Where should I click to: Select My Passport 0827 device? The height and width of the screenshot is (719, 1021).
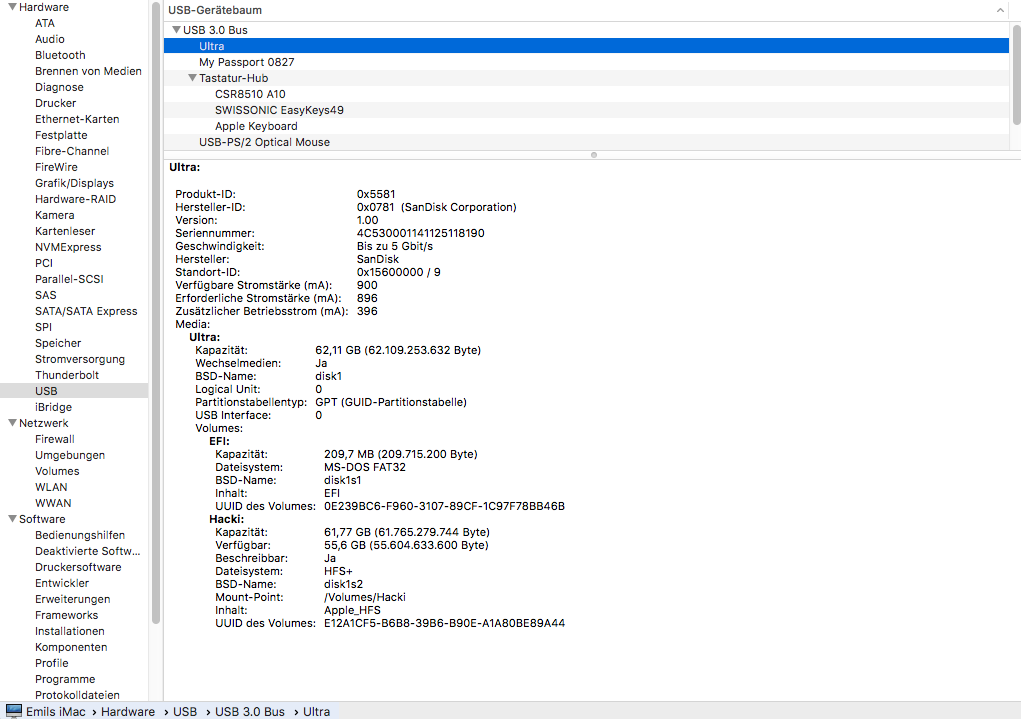[x=246, y=62]
